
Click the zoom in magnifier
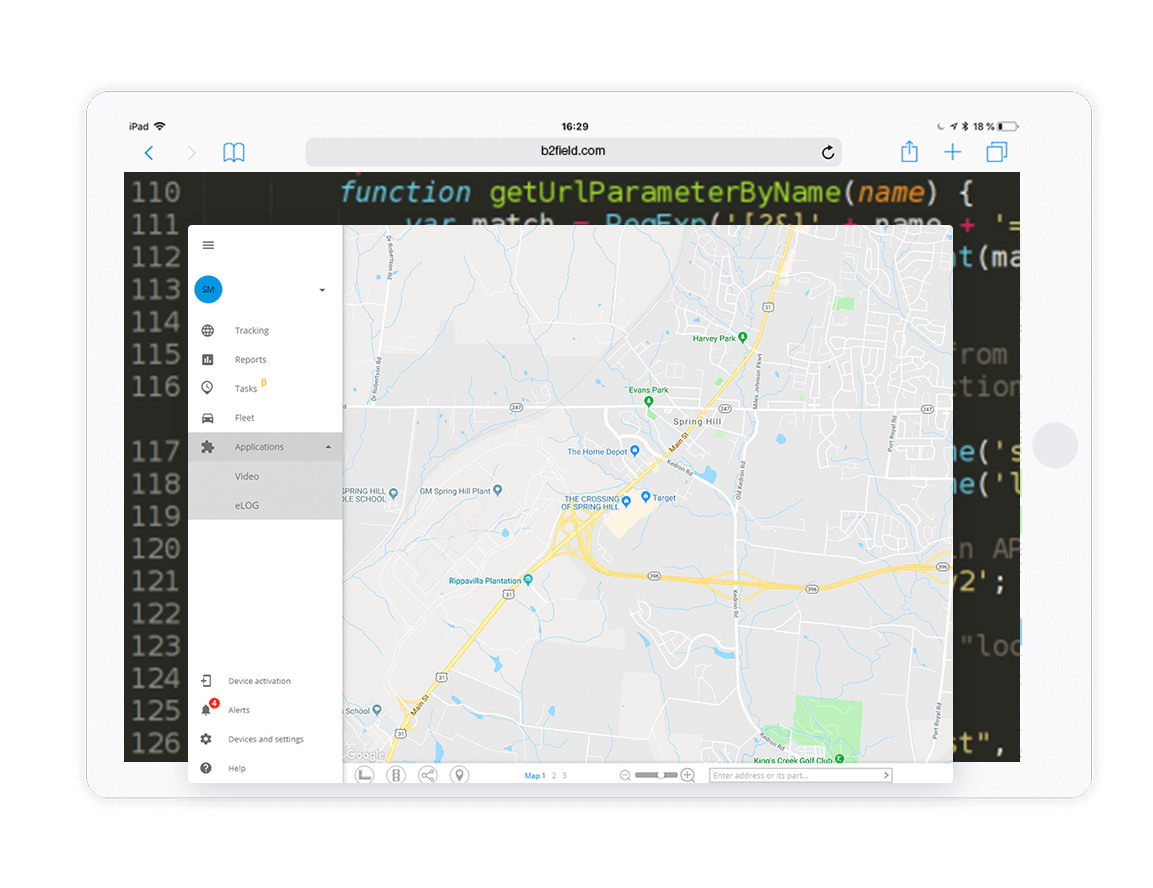coord(688,775)
